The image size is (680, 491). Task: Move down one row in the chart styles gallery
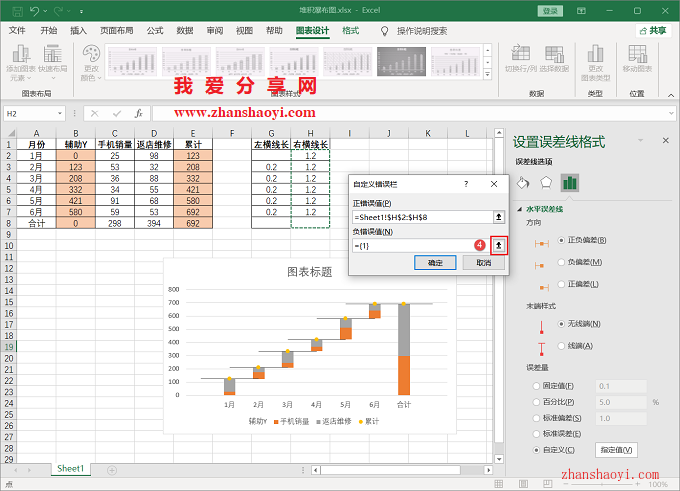click(487, 63)
